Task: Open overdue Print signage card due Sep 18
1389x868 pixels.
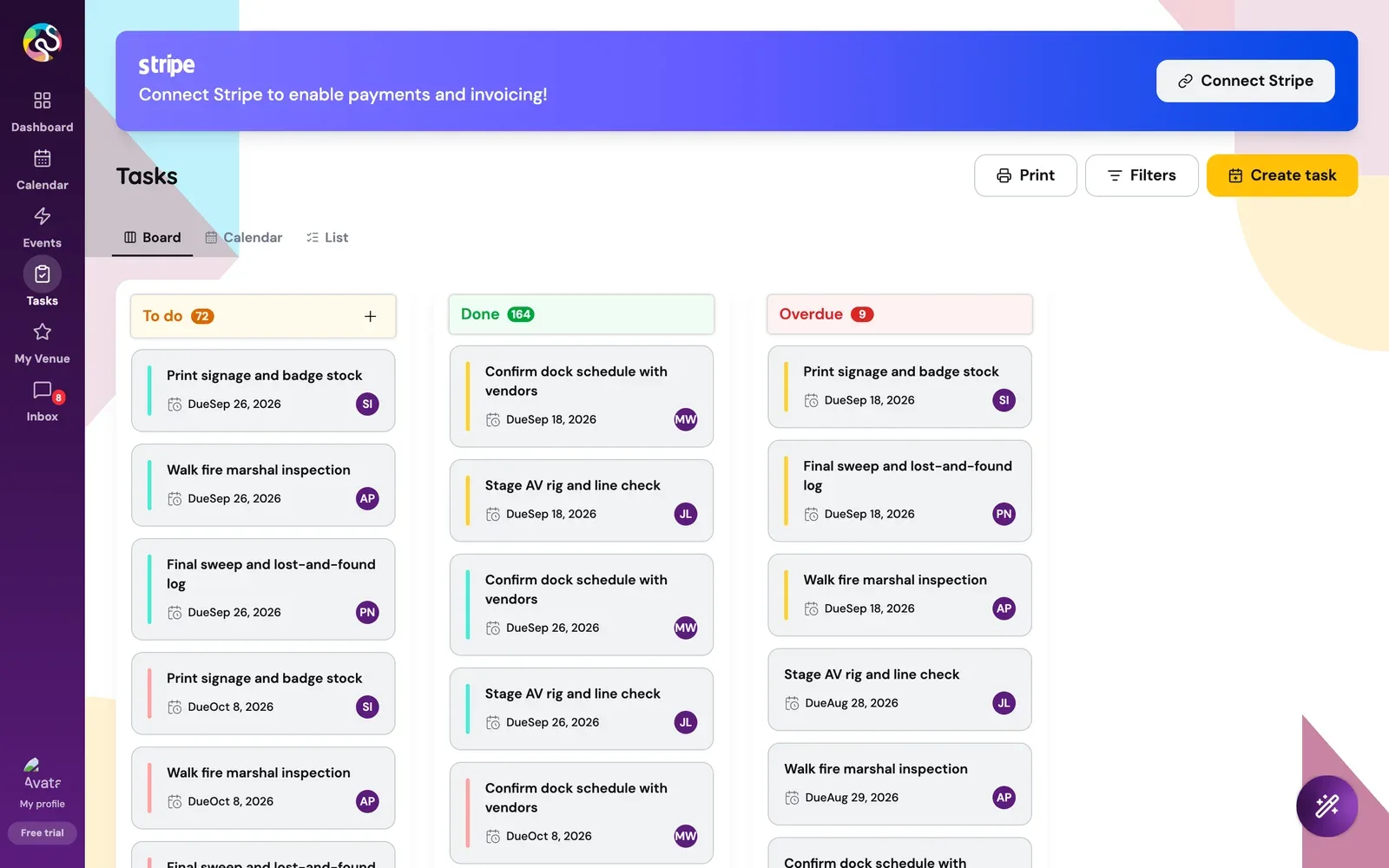Action: tap(899, 387)
